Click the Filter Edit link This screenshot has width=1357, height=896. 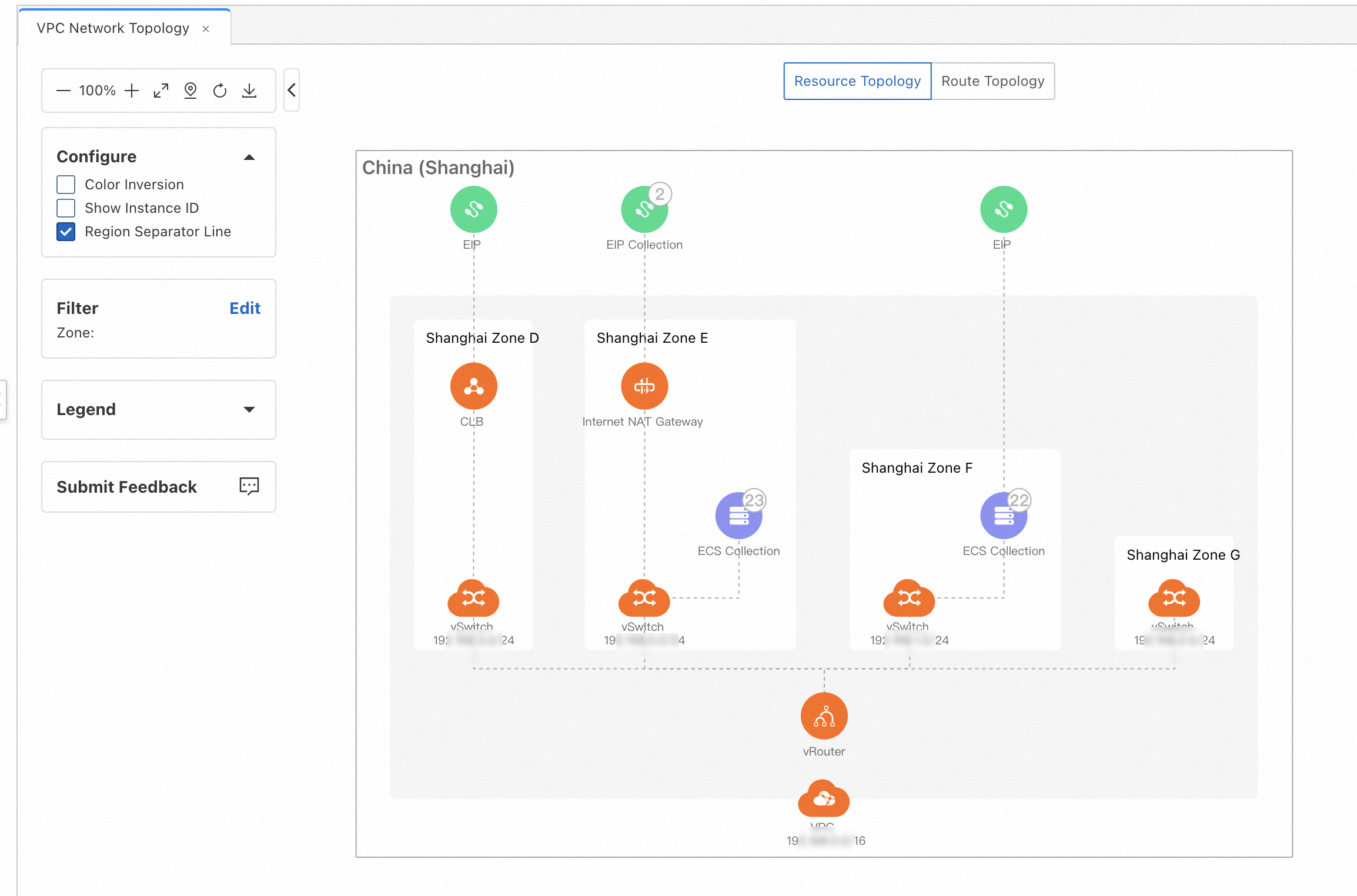click(x=245, y=308)
